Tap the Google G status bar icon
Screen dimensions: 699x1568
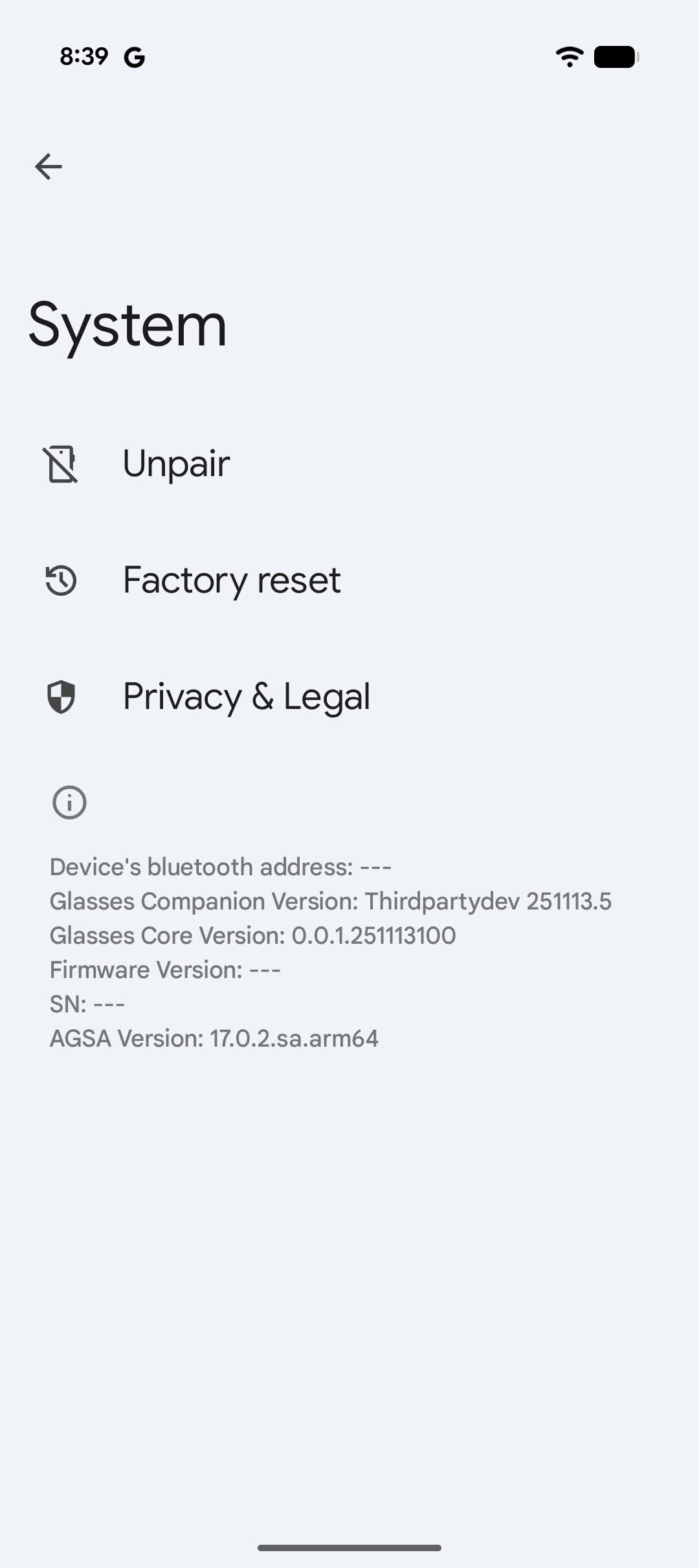pos(135,58)
